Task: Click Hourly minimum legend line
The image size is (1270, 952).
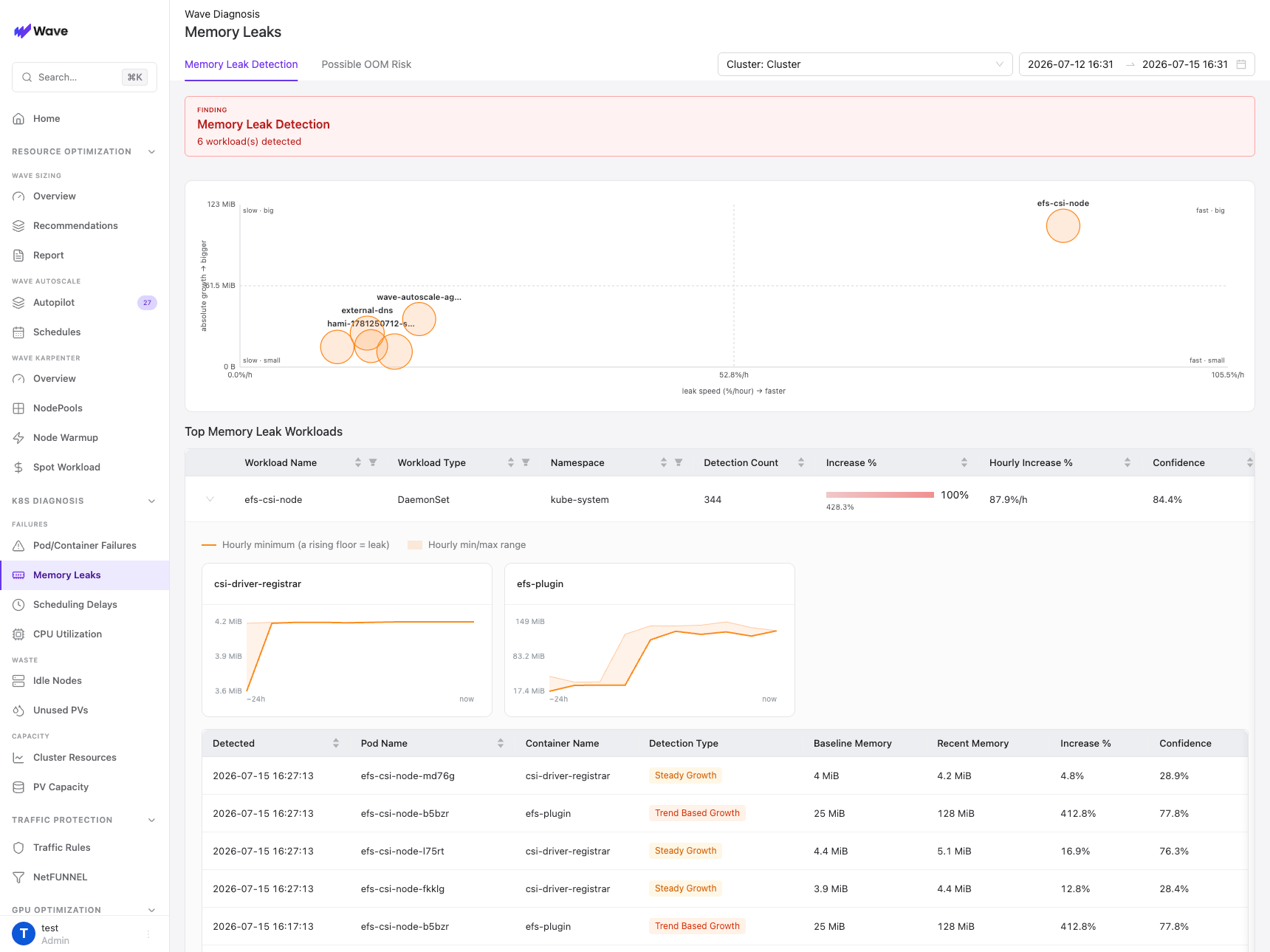Action: tap(209, 545)
